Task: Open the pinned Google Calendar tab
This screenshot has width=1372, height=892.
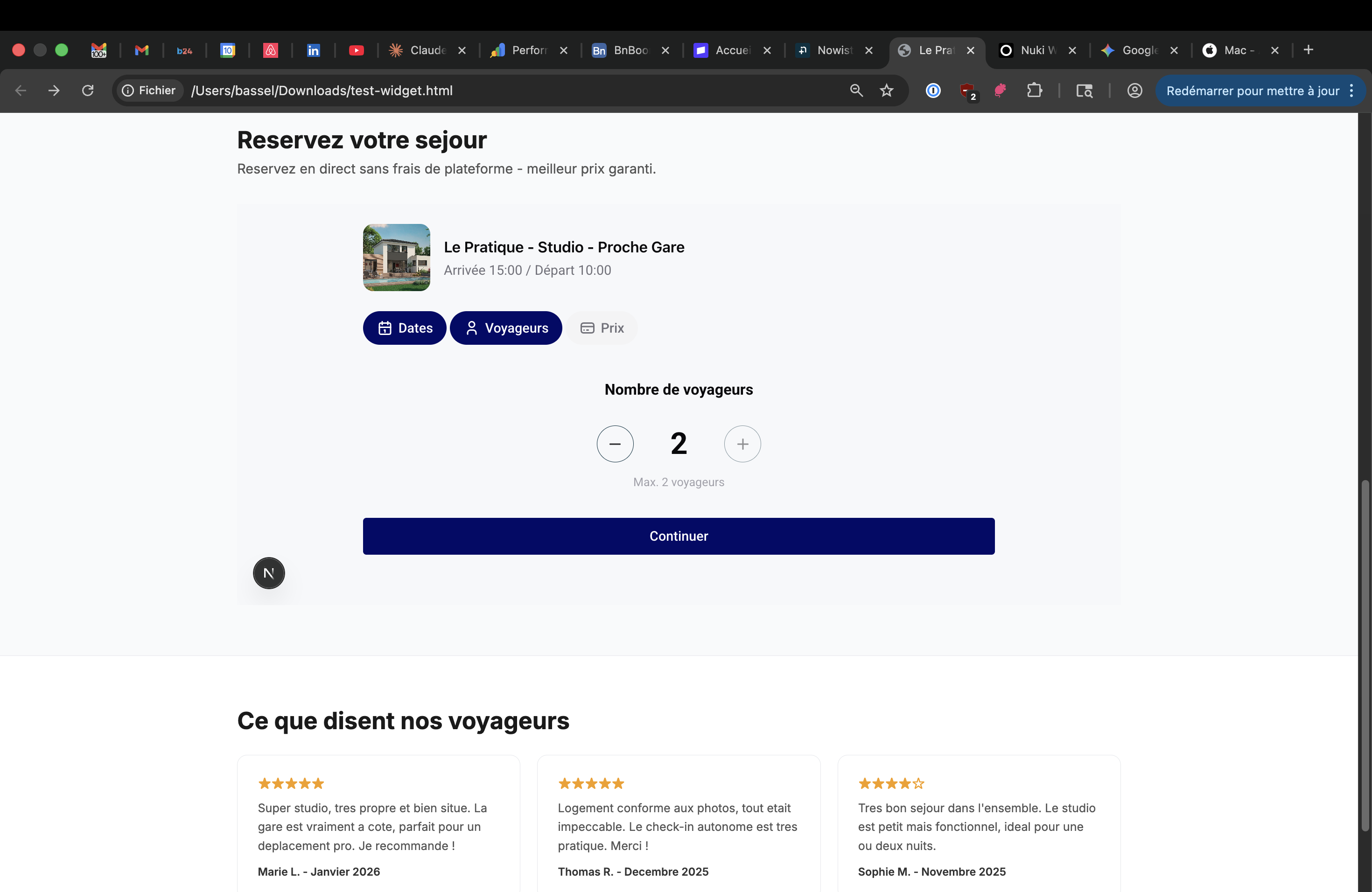Action: pos(228,51)
